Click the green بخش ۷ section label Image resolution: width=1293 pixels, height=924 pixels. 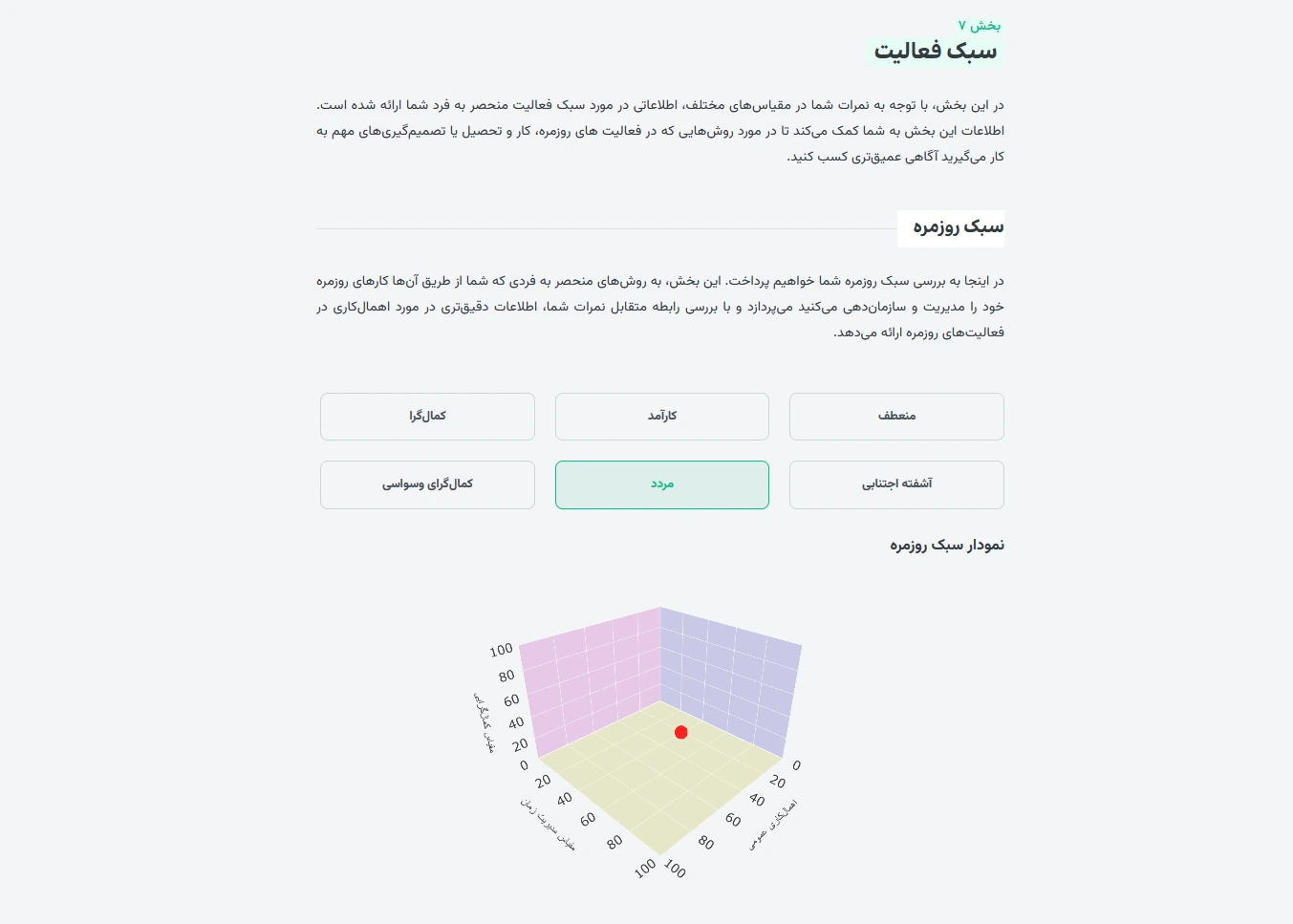[x=980, y=25]
